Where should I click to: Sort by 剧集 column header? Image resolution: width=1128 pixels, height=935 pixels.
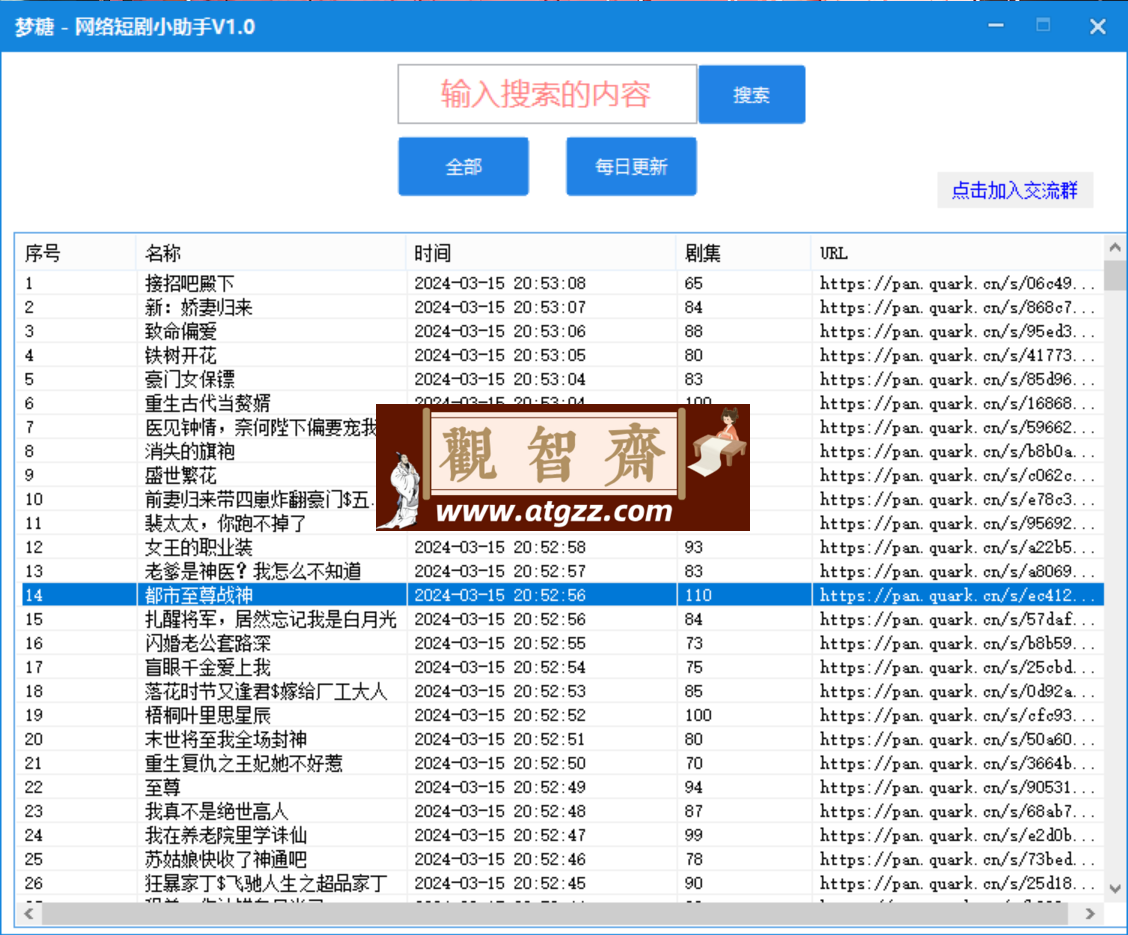(x=744, y=253)
